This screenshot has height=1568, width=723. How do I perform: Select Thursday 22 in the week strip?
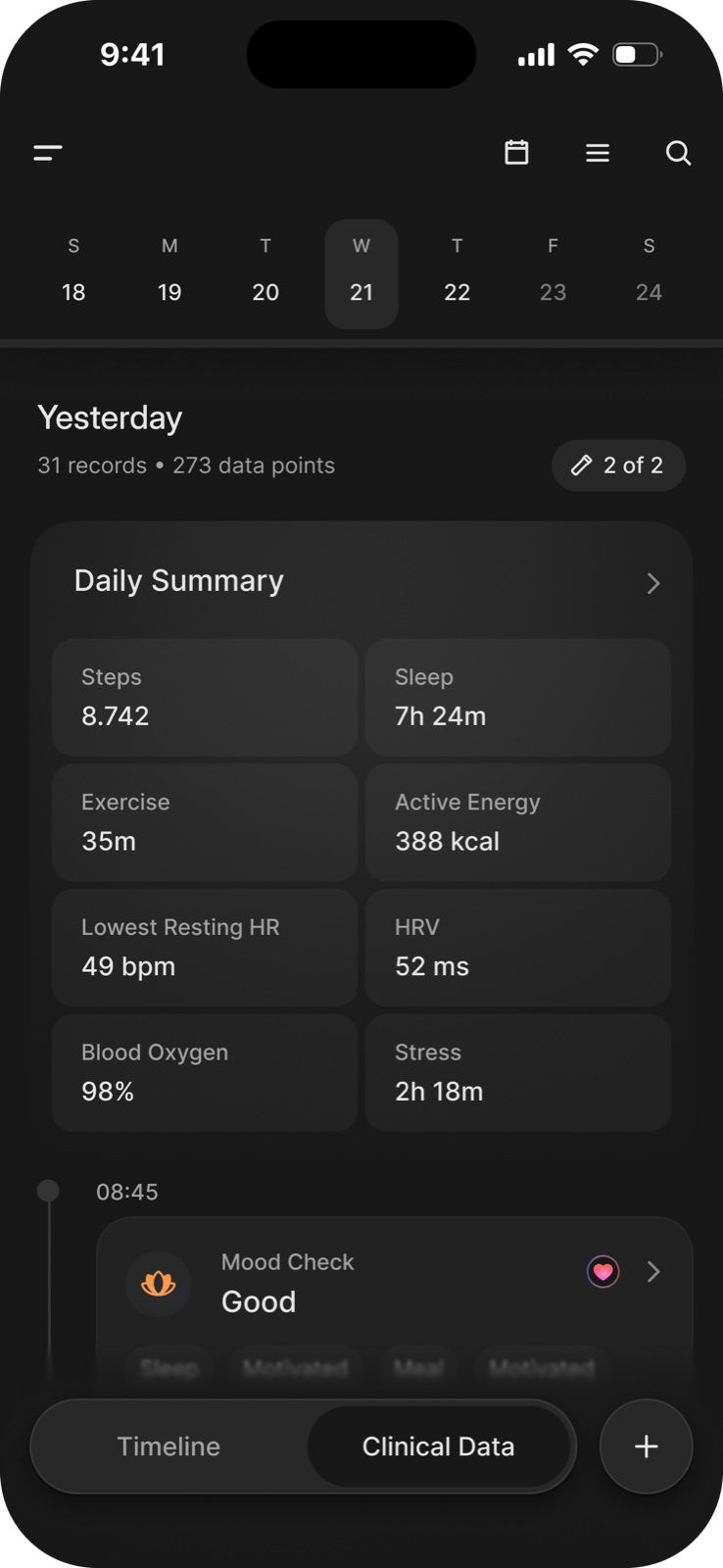[x=457, y=273]
